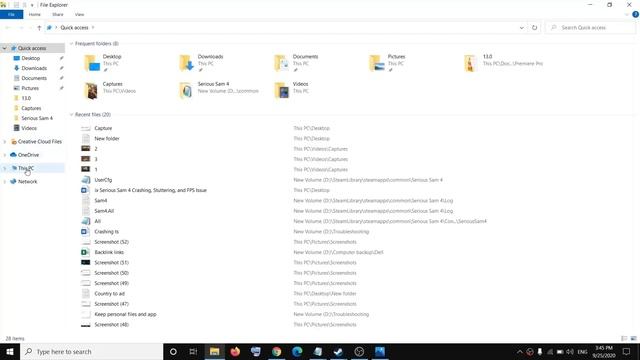Open the View ribbon tab
The width and height of the screenshot is (640, 360).
pos(79,14)
